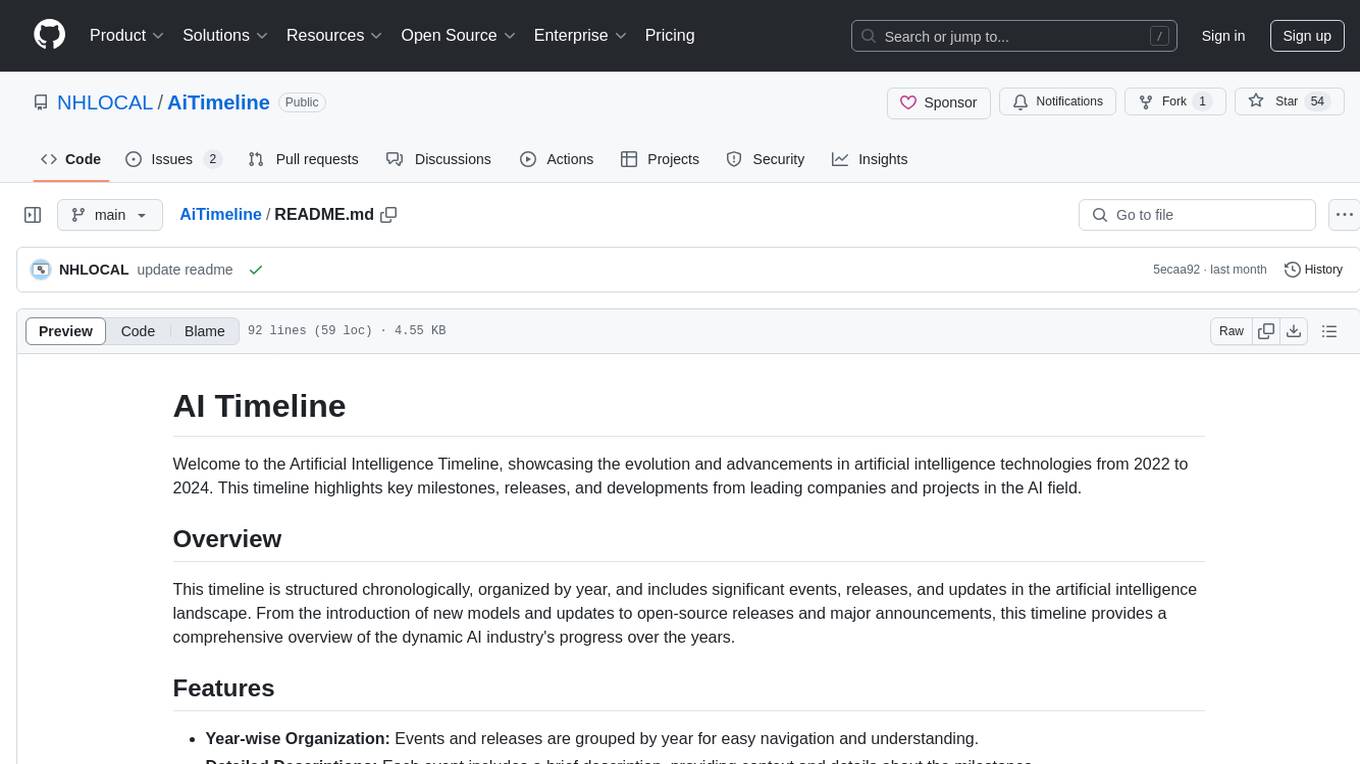Switch to the Code tab

coord(71,159)
